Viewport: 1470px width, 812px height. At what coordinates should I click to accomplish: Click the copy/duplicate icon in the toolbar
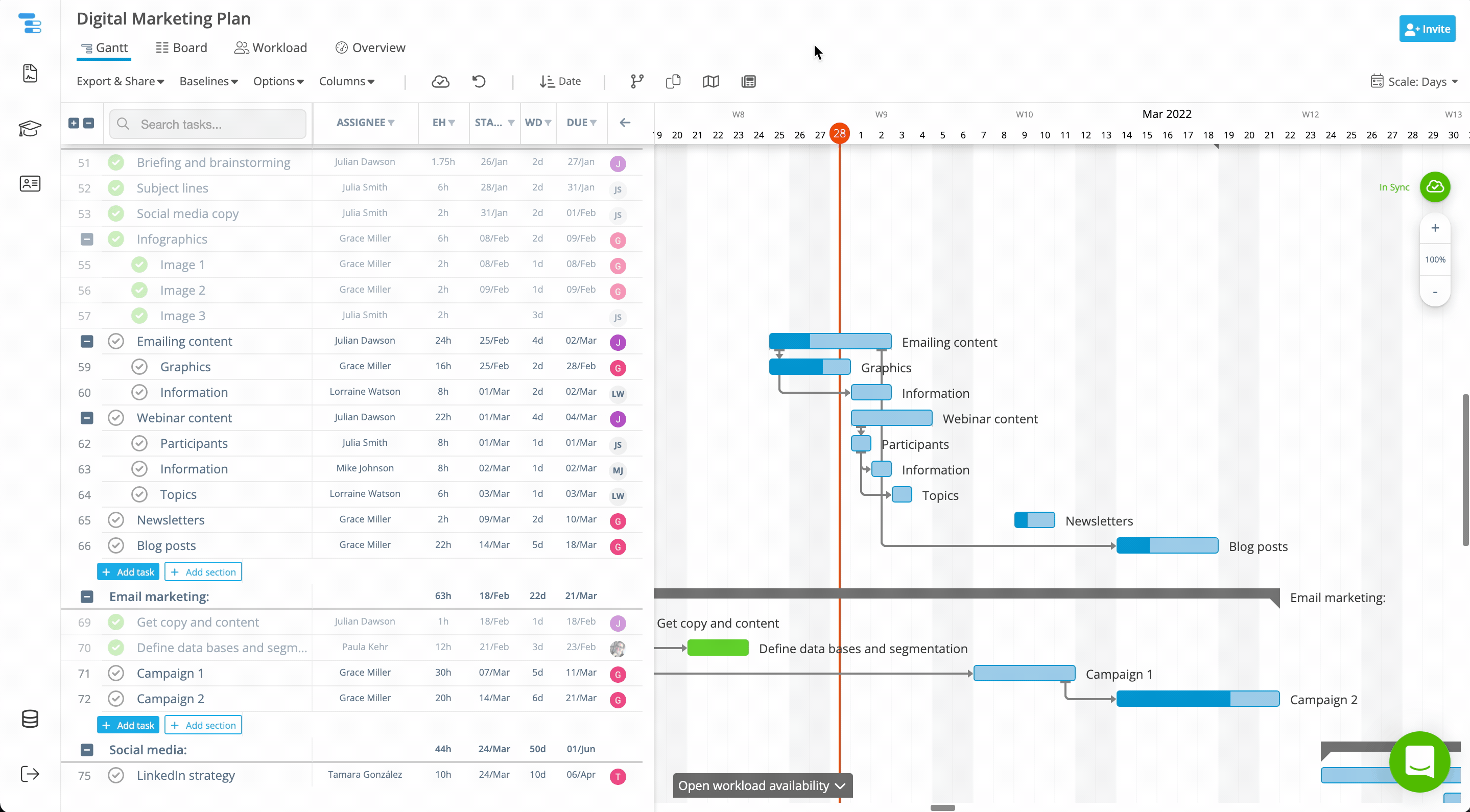pos(673,81)
